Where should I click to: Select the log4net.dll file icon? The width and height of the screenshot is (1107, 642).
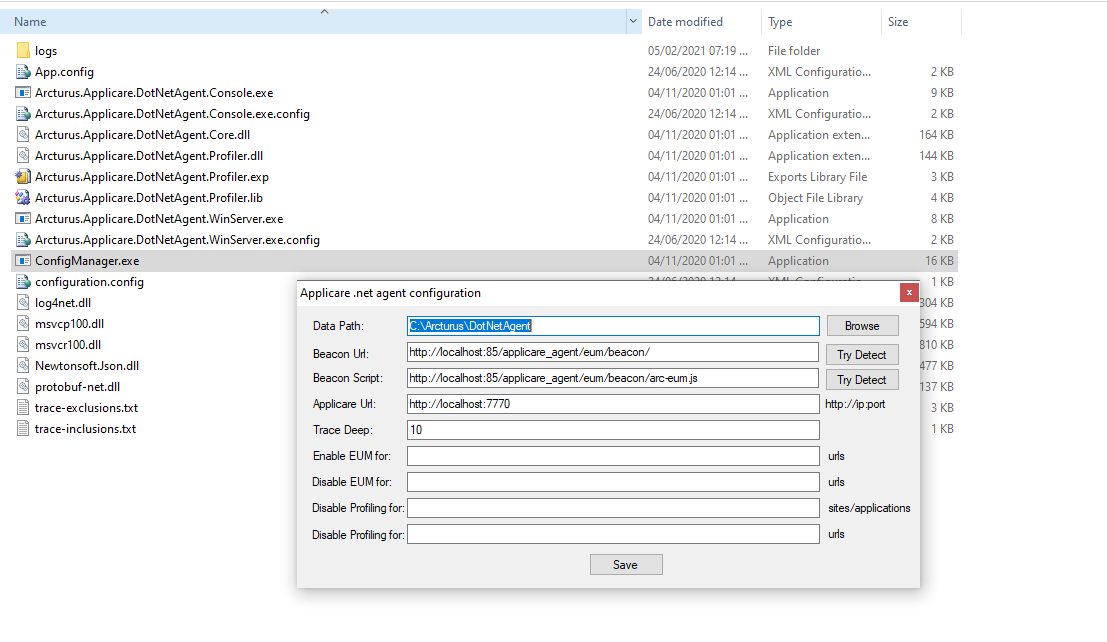point(23,303)
